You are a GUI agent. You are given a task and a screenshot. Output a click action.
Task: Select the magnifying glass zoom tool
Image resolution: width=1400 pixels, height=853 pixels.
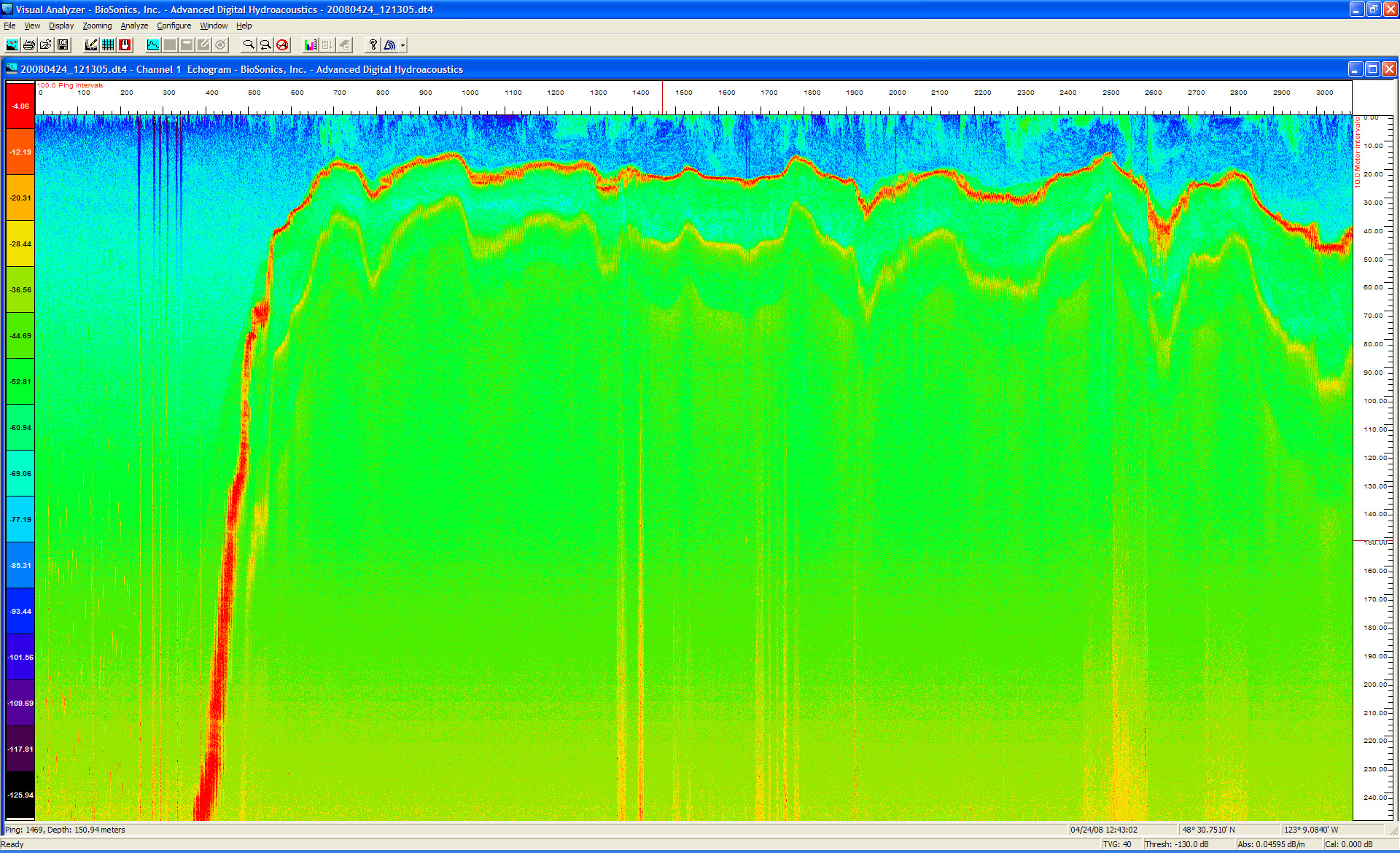click(x=249, y=45)
